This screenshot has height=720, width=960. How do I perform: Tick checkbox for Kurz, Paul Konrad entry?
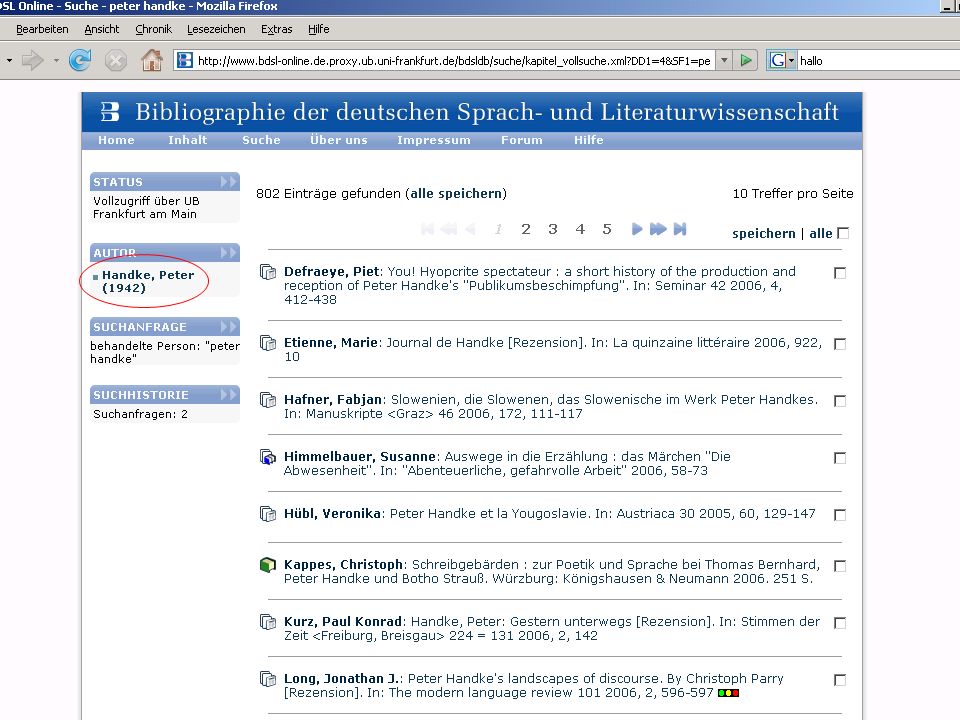click(840, 623)
